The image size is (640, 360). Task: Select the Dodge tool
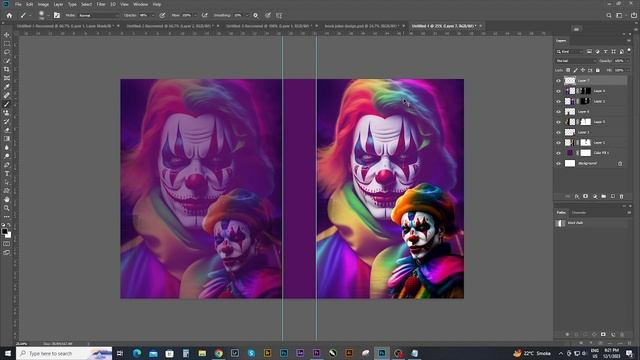7,156
